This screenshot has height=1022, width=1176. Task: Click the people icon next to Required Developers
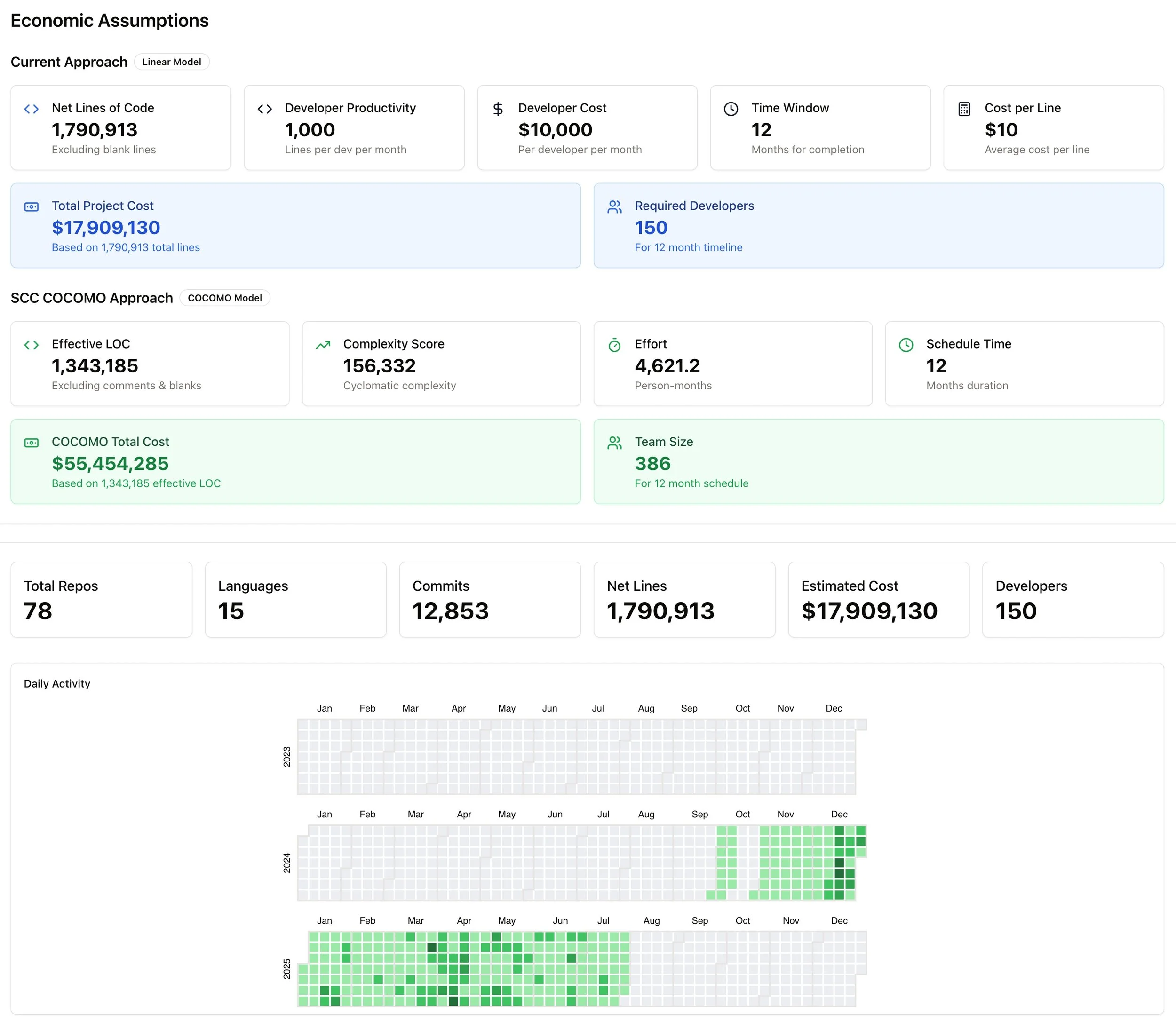[614, 206]
